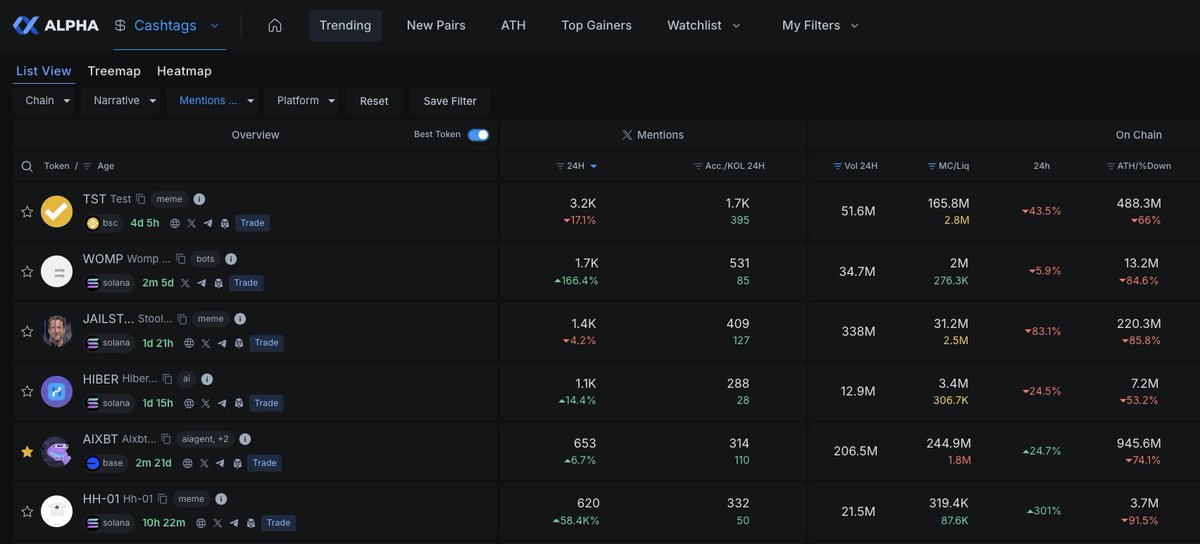Open the X profile of HIBER
1200x544 pixels.
[205, 403]
